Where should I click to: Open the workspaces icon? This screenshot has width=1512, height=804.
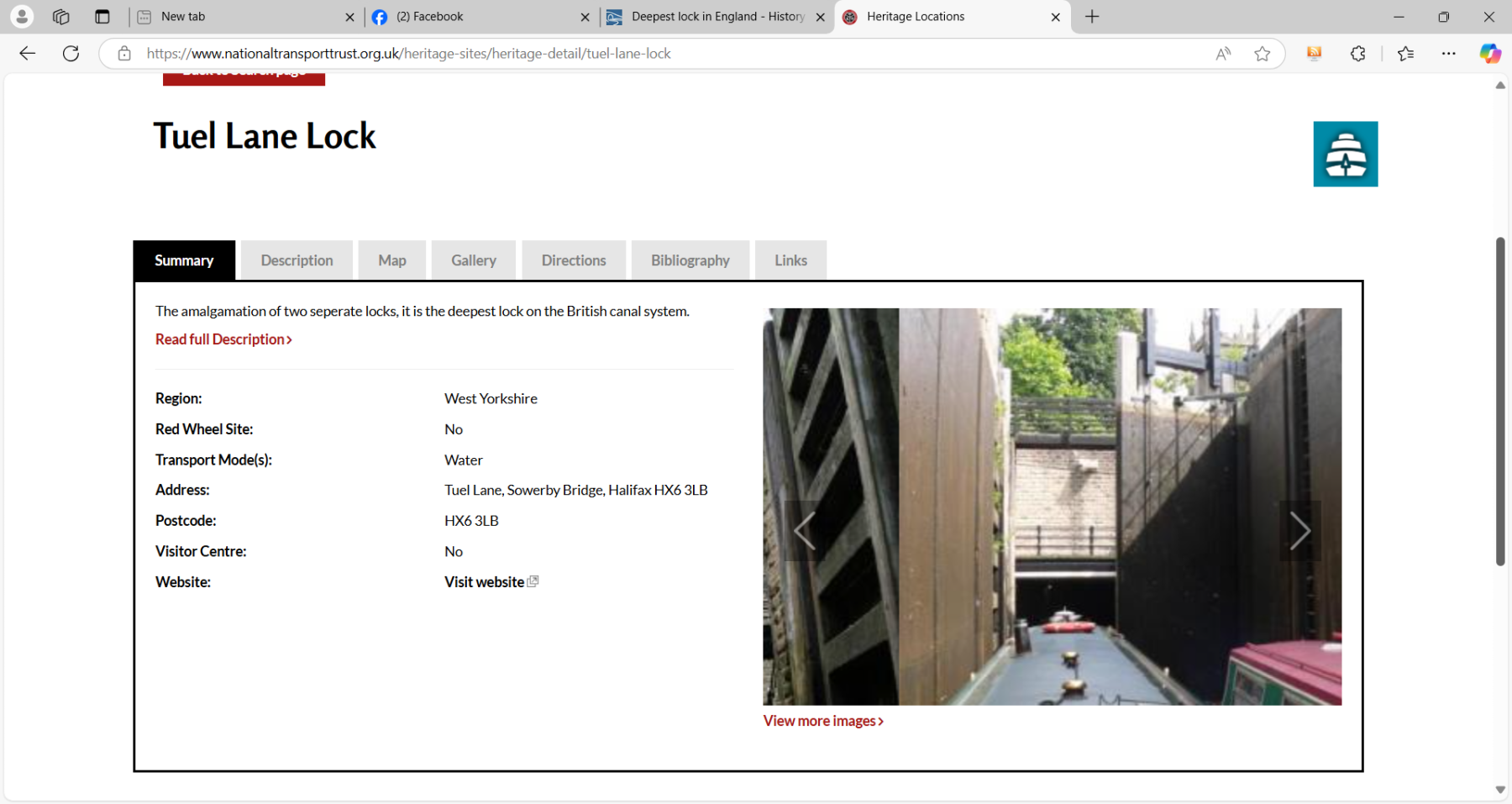(60, 17)
